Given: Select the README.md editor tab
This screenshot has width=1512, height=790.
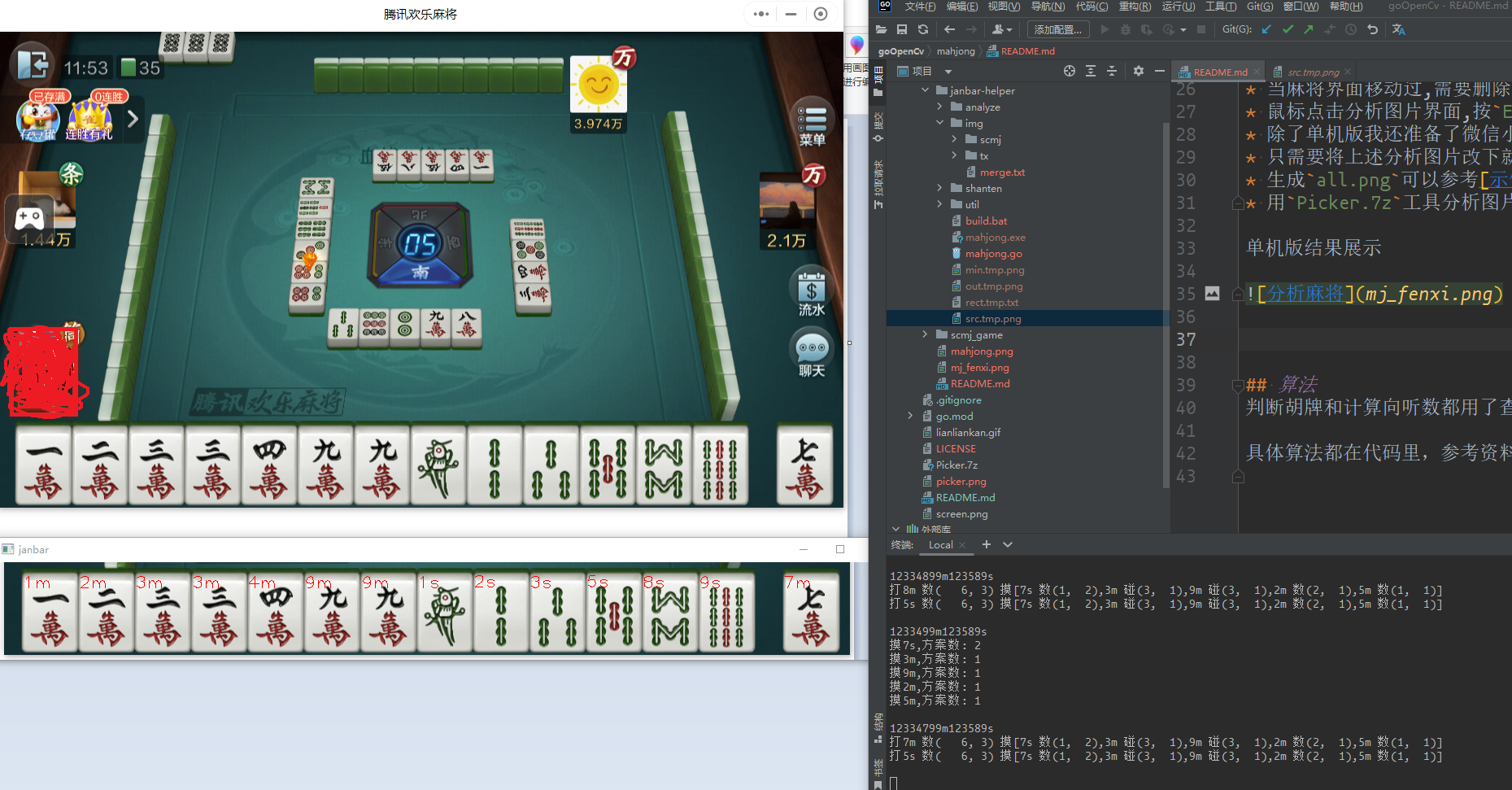Looking at the screenshot, I should 1220,72.
